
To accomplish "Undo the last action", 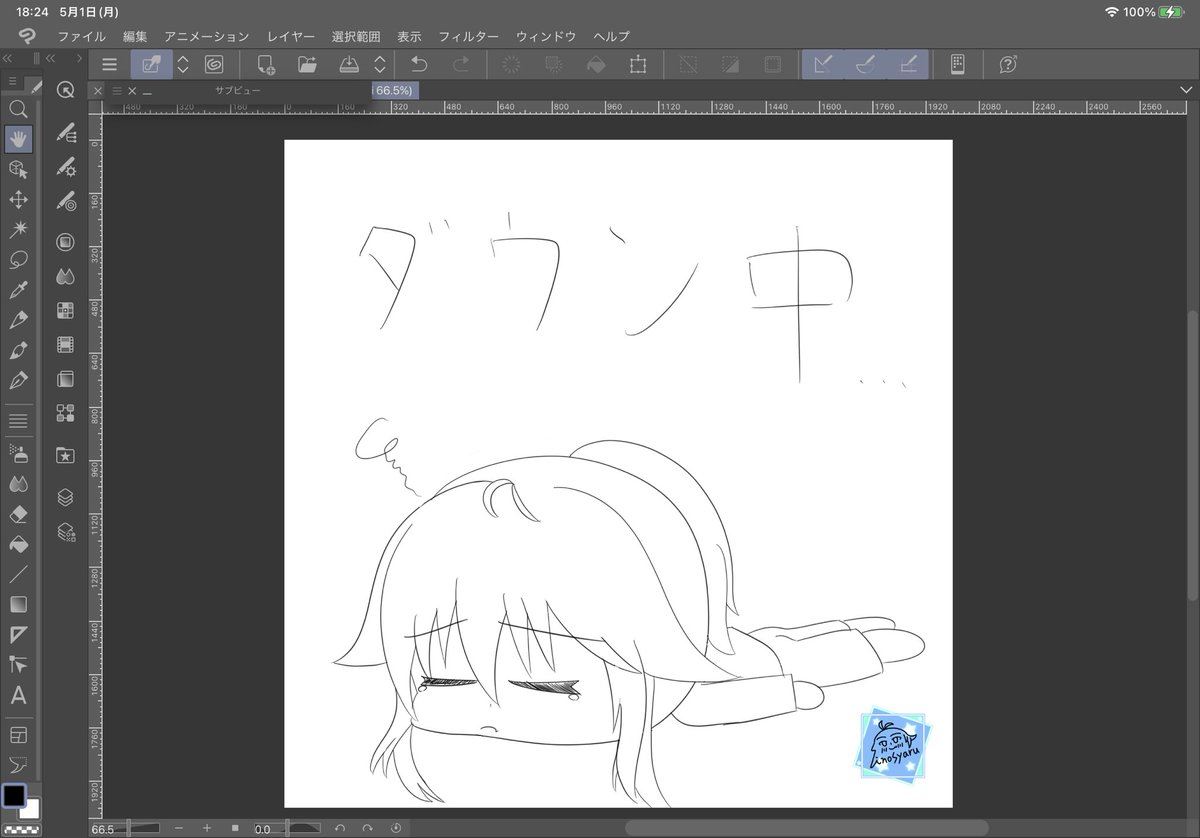I will tap(420, 64).
